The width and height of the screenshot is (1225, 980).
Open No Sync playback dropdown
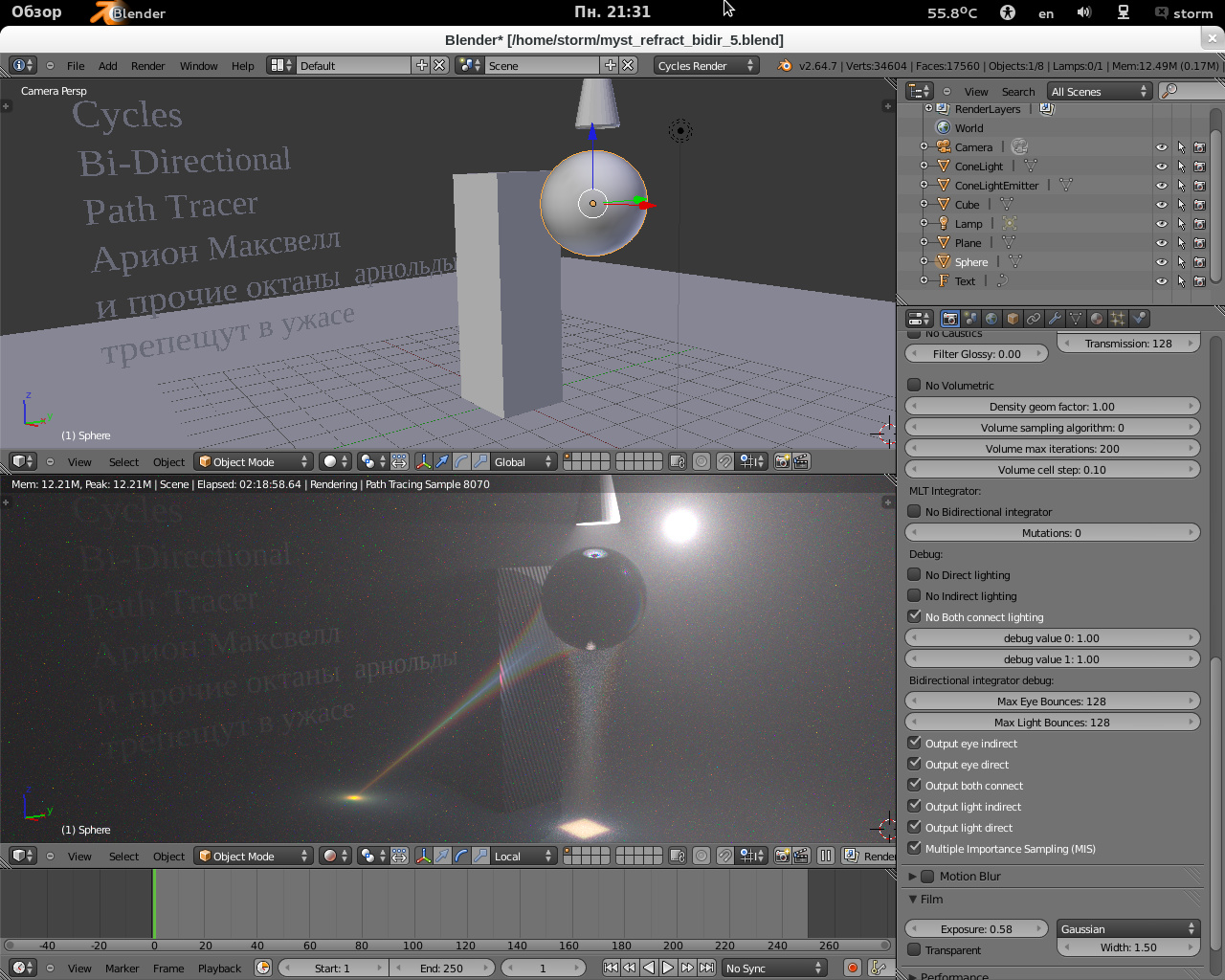click(x=774, y=968)
